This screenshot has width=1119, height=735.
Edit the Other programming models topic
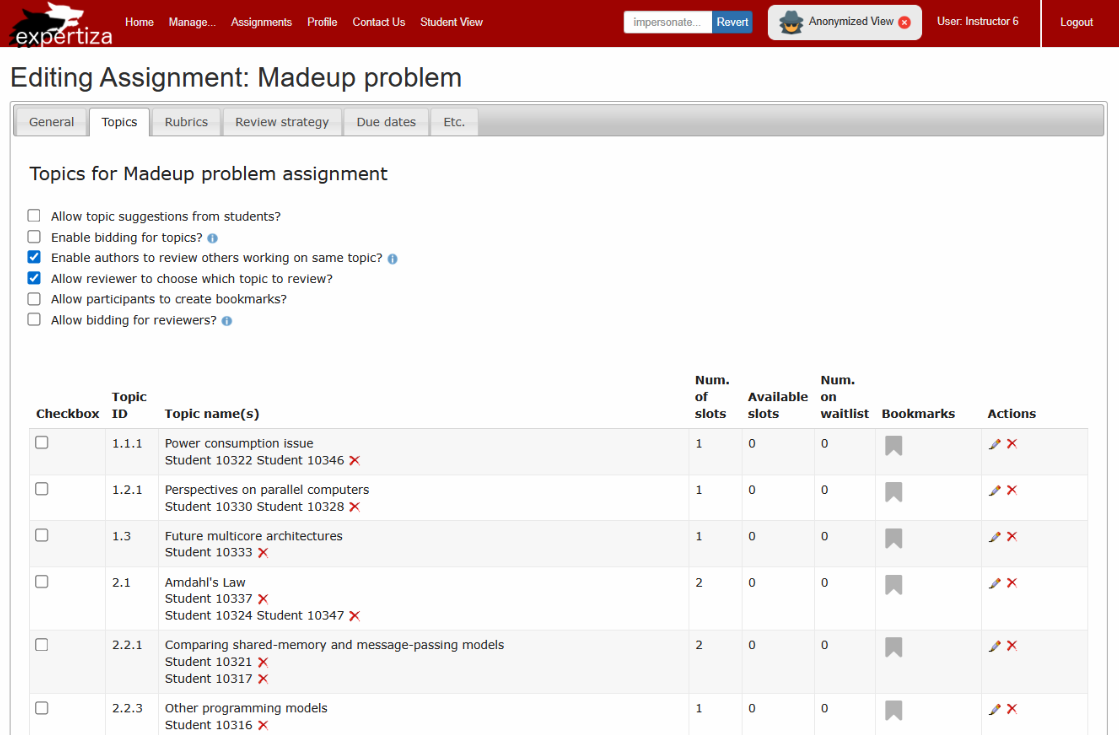(x=994, y=709)
